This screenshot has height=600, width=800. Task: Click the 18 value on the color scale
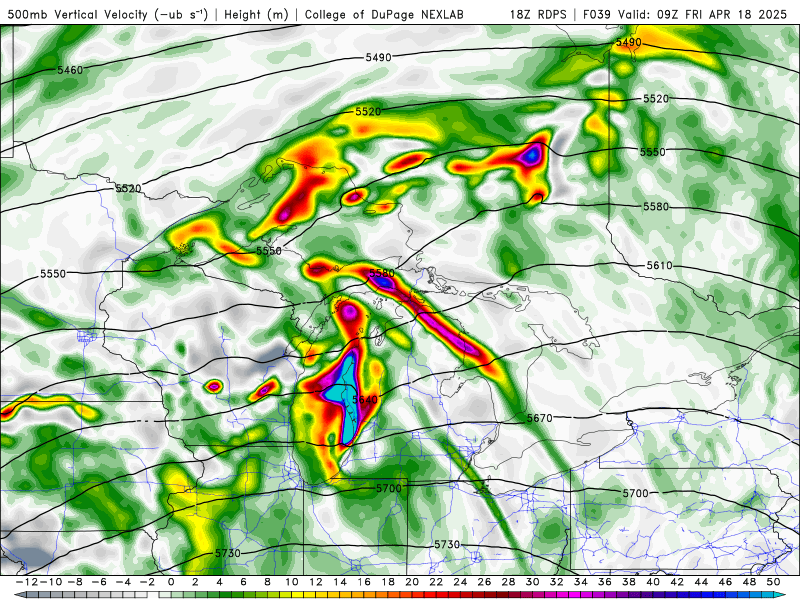388,582
